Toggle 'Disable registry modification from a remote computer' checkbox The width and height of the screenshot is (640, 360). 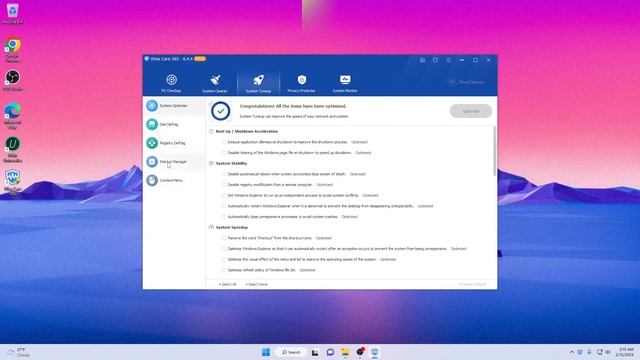pyautogui.click(x=224, y=184)
